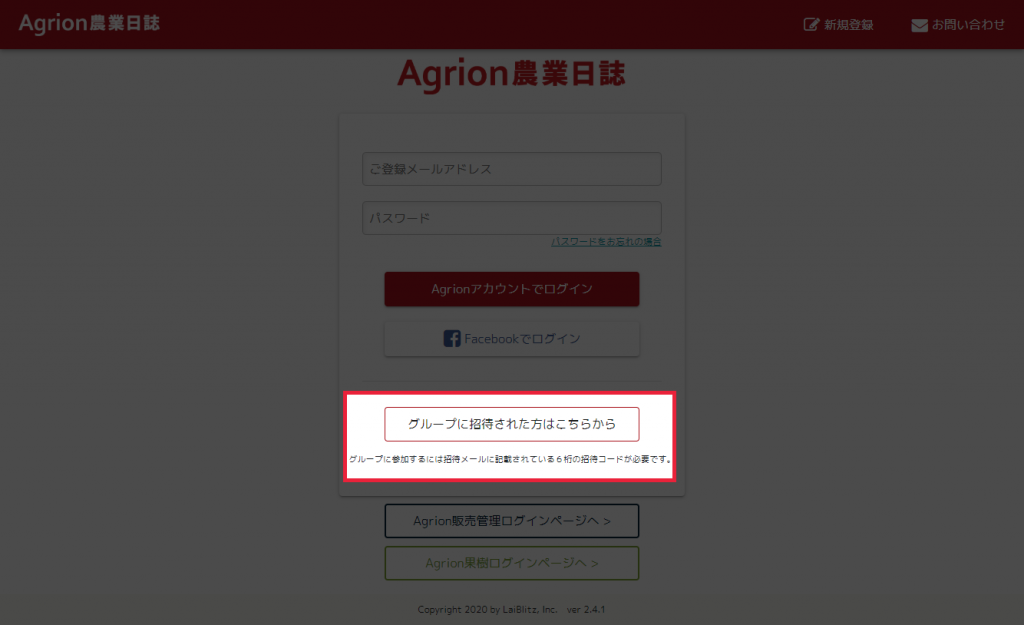Image resolution: width=1024 pixels, height=625 pixels.
Task: Focus the ご登録メールアドレス field
Action: 512,169
